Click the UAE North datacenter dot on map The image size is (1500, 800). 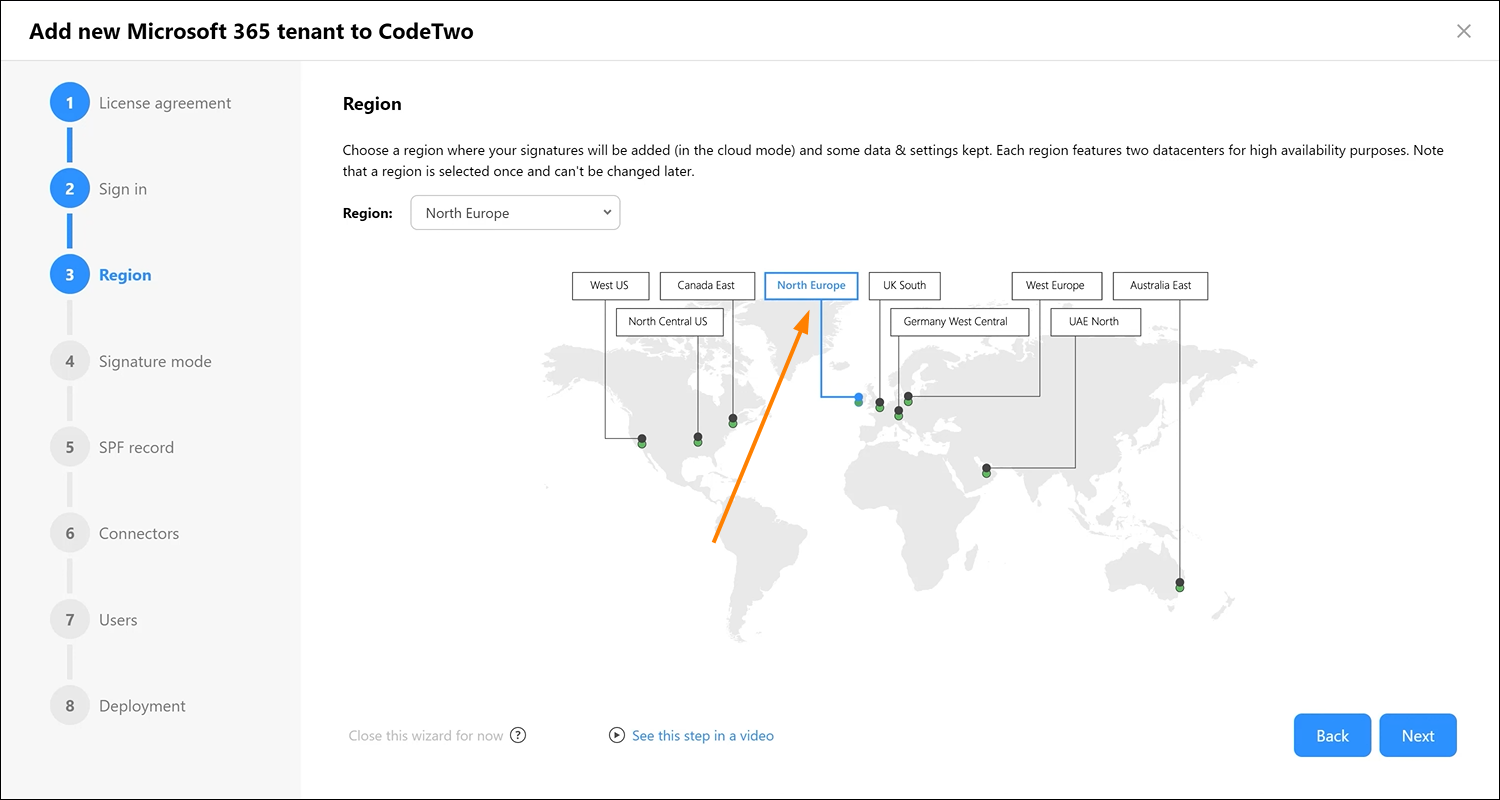[986, 470]
